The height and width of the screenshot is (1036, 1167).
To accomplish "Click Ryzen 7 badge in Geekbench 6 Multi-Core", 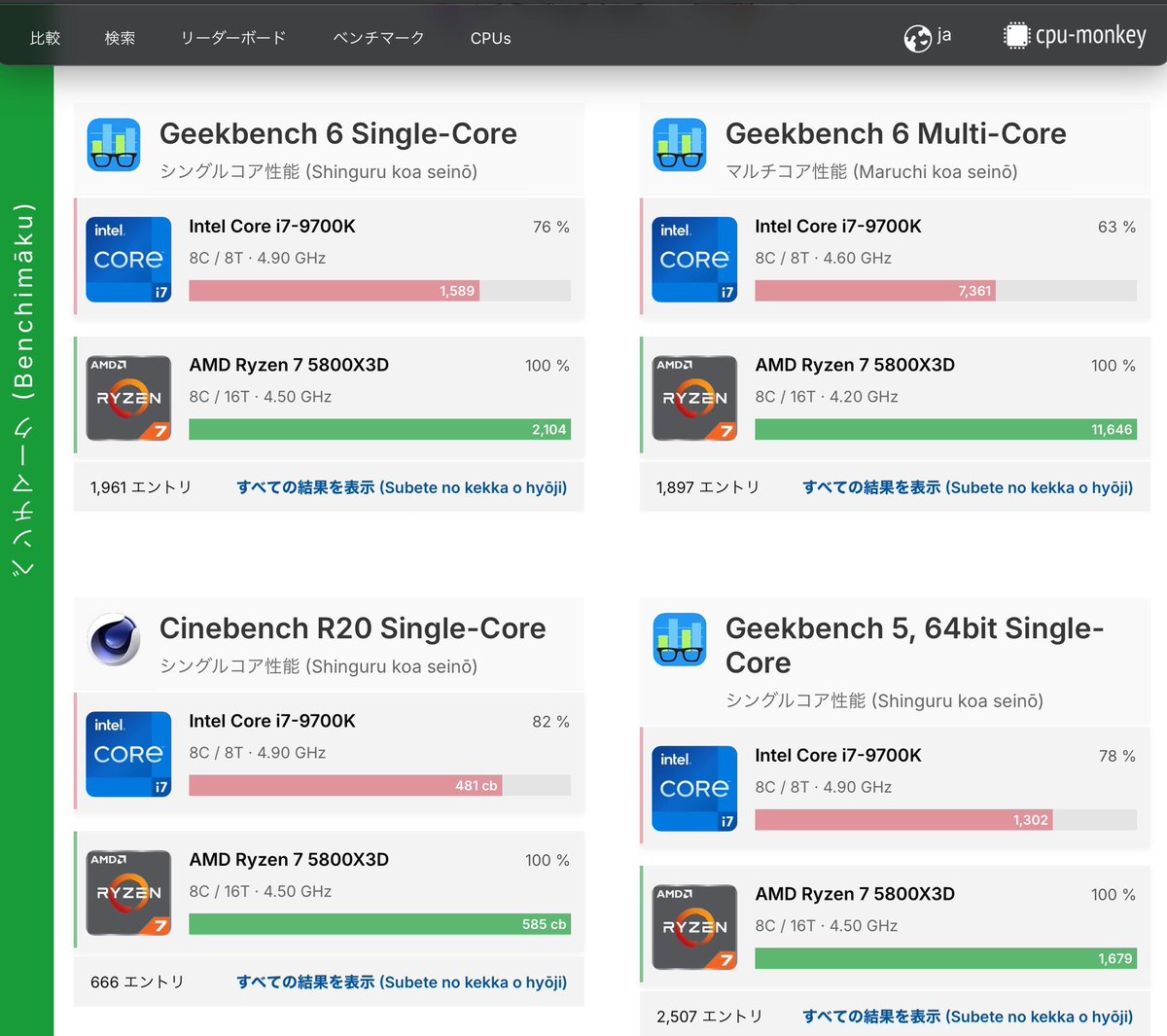I will [694, 398].
